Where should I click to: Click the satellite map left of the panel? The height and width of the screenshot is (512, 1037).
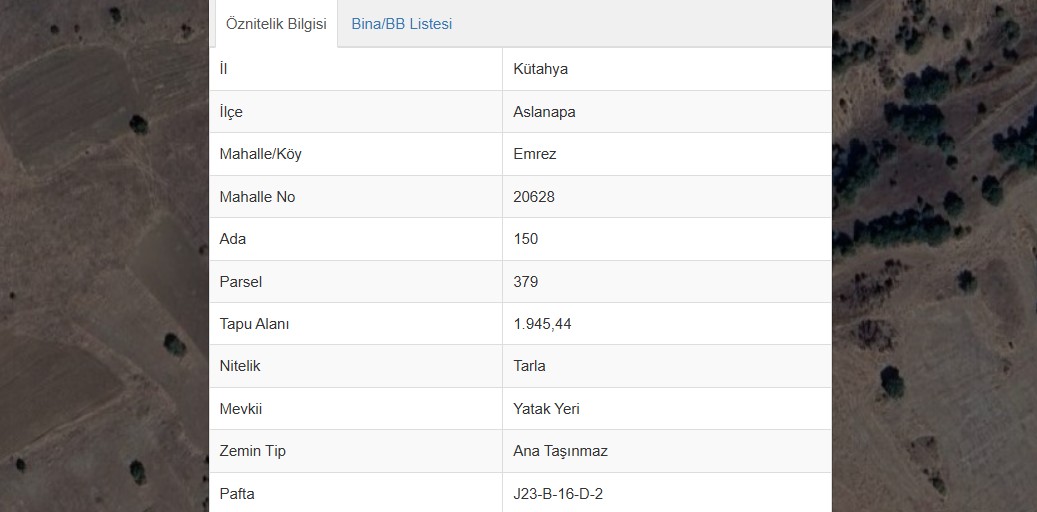point(104,256)
